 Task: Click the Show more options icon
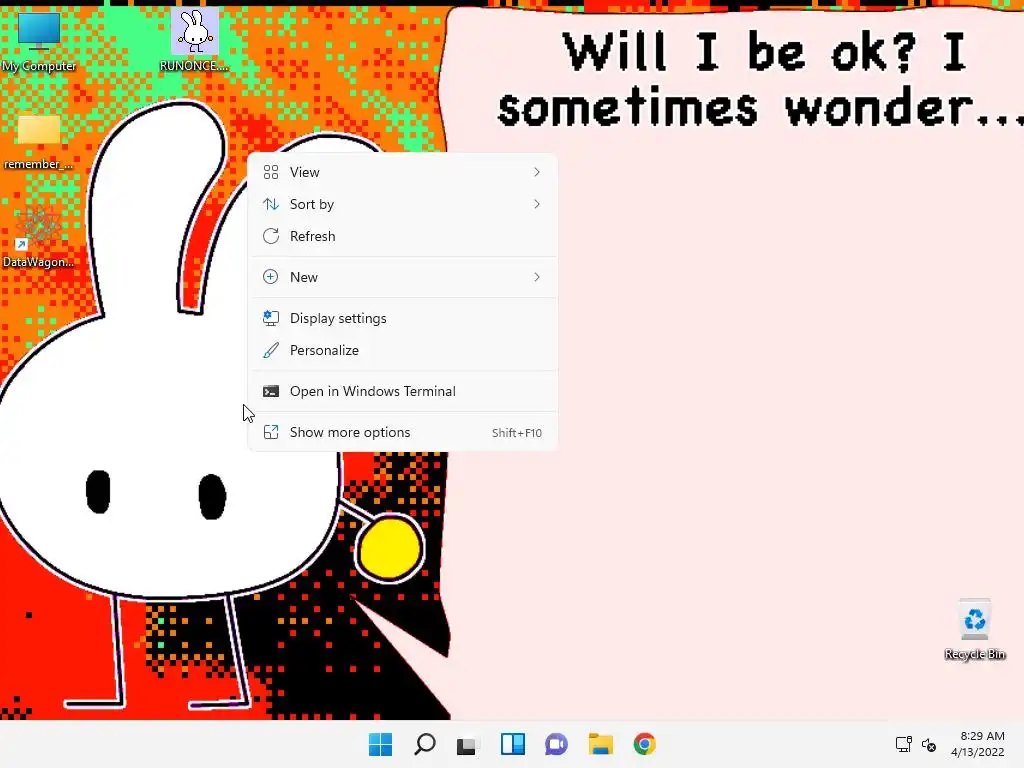pyautogui.click(x=271, y=432)
